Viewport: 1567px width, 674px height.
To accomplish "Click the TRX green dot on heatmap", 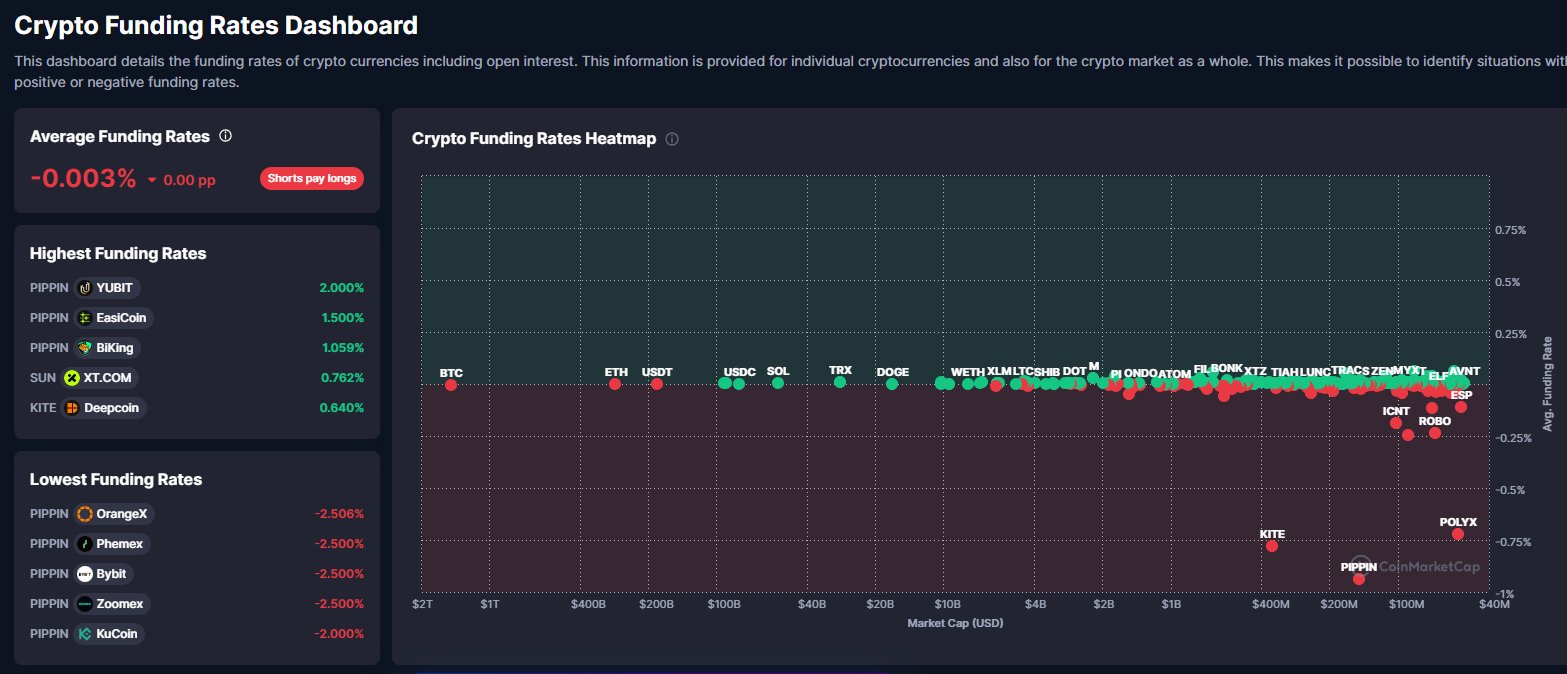I will [x=840, y=382].
